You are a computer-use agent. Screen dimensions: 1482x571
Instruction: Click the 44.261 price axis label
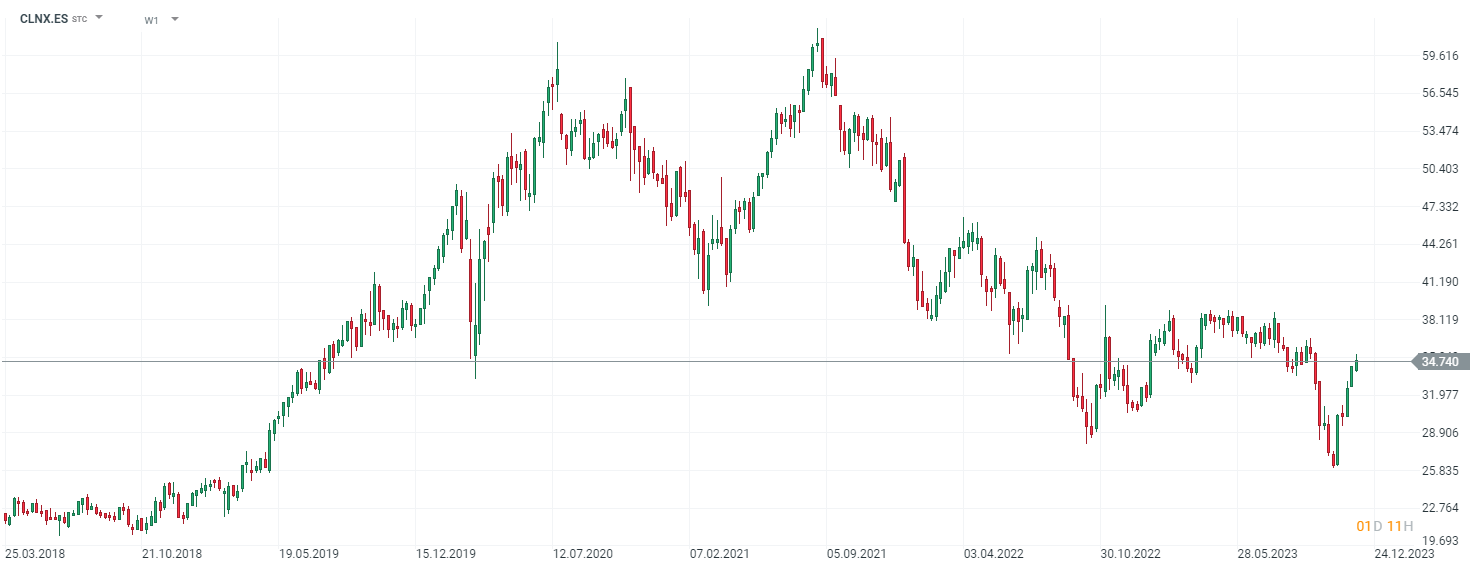click(1439, 244)
